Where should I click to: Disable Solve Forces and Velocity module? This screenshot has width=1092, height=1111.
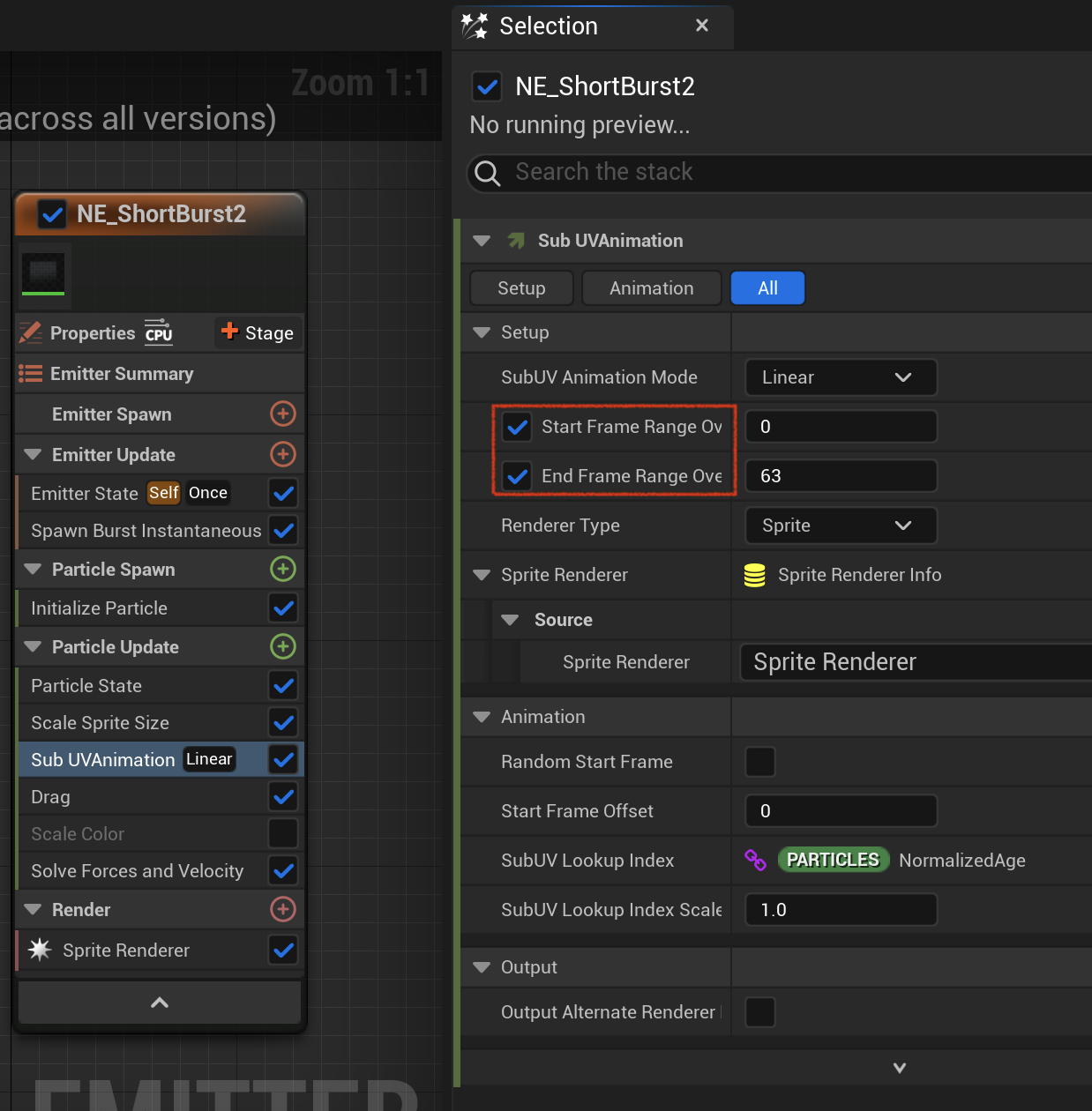pyautogui.click(x=283, y=870)
